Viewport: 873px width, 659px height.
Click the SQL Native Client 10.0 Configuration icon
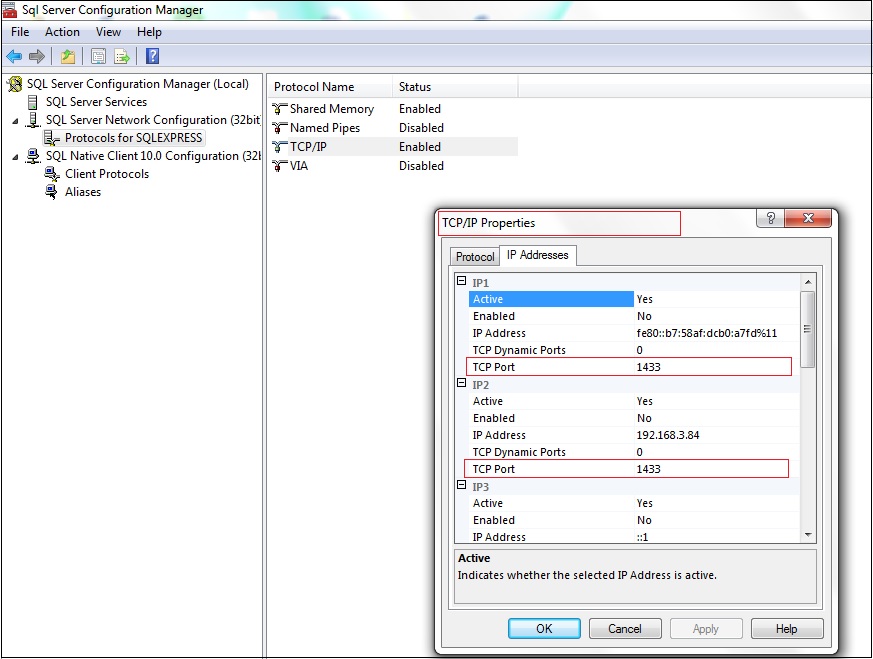(33, 156)
